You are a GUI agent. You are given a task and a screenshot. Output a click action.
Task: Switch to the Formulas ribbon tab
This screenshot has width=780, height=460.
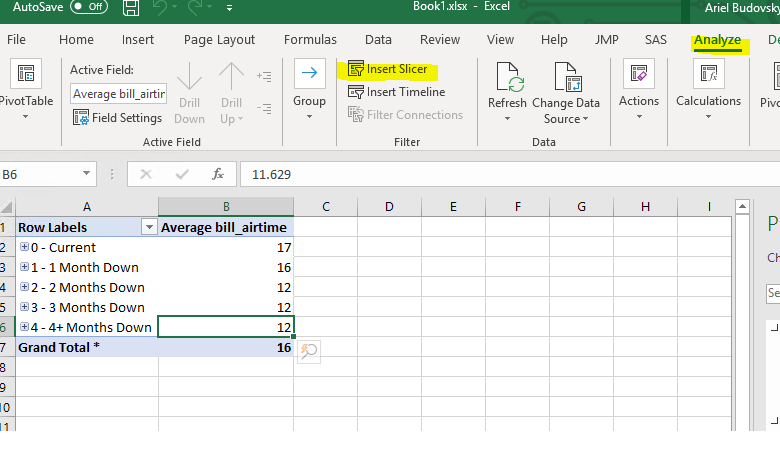point(310,40)
